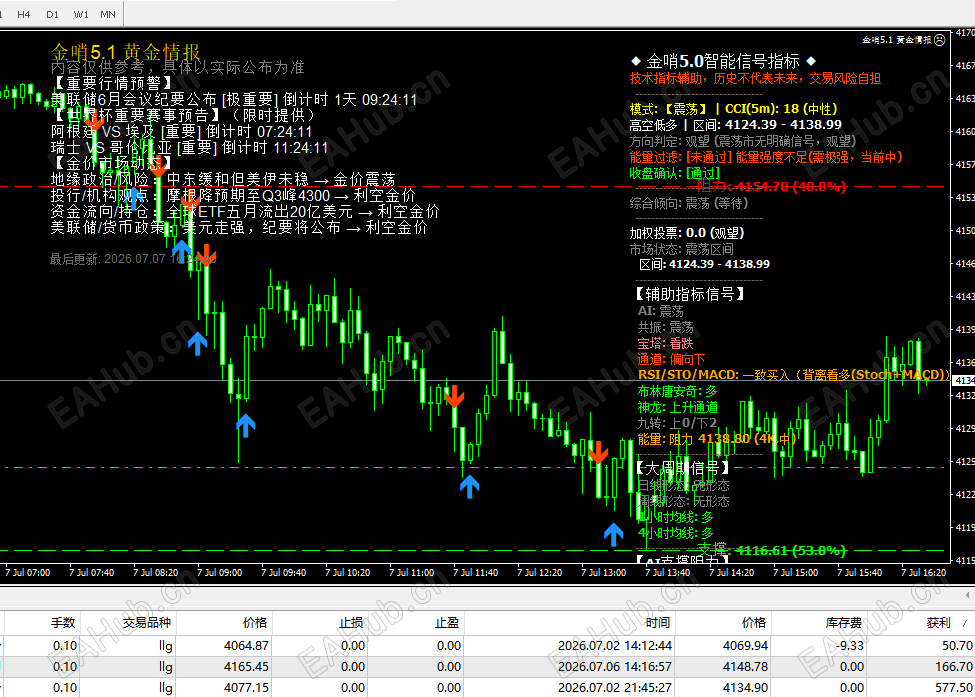Switch chart to MN monthly timeframe
975x697 pixels.
pyautogui.click(x=108, y=14)
